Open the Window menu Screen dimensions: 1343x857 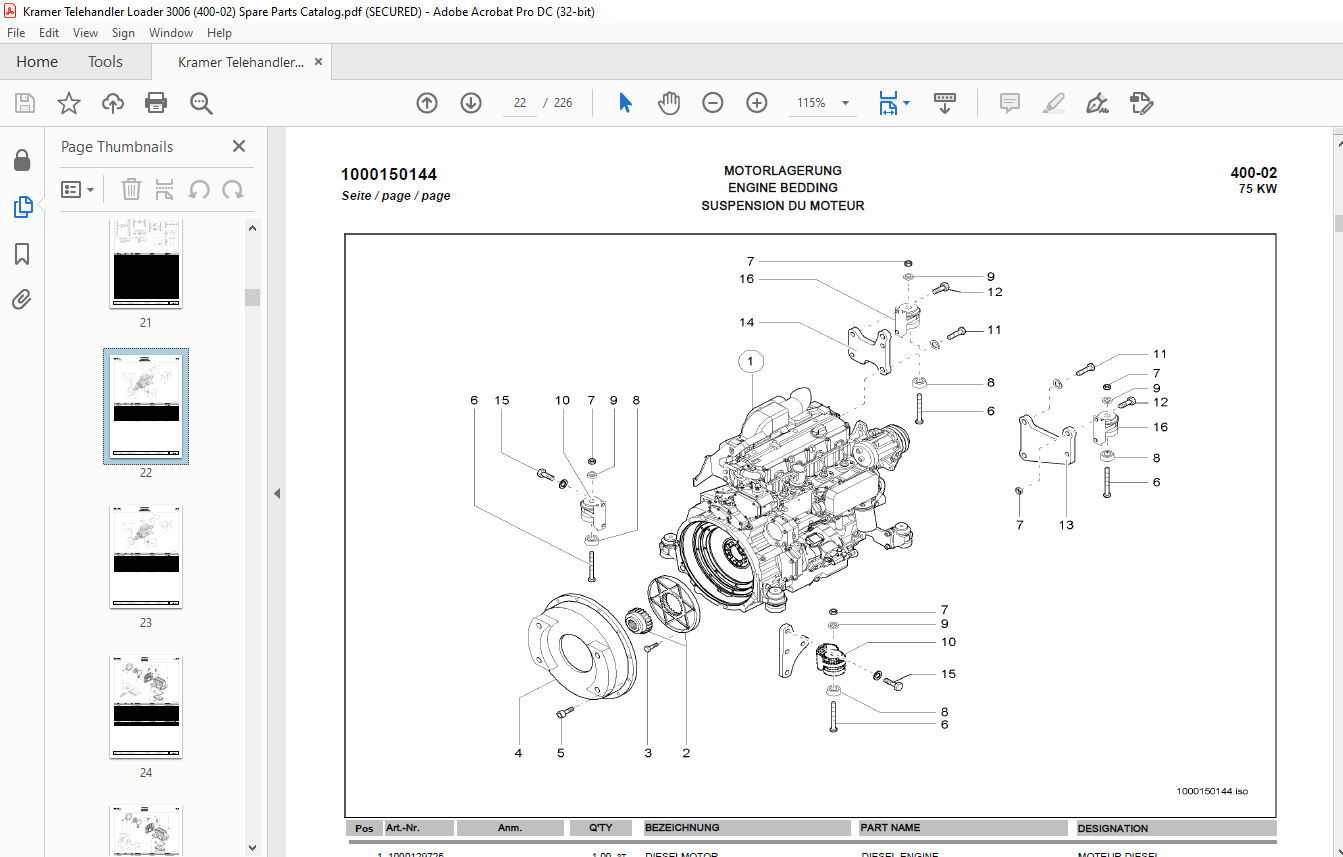click(171, 33)
